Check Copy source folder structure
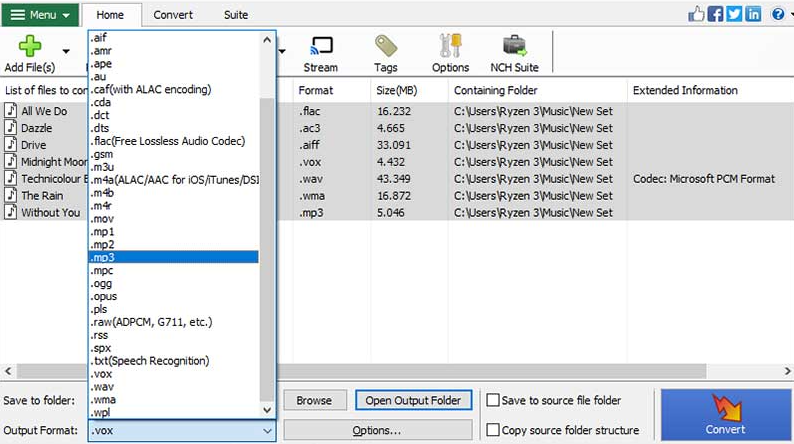 (x=493, y=430)
